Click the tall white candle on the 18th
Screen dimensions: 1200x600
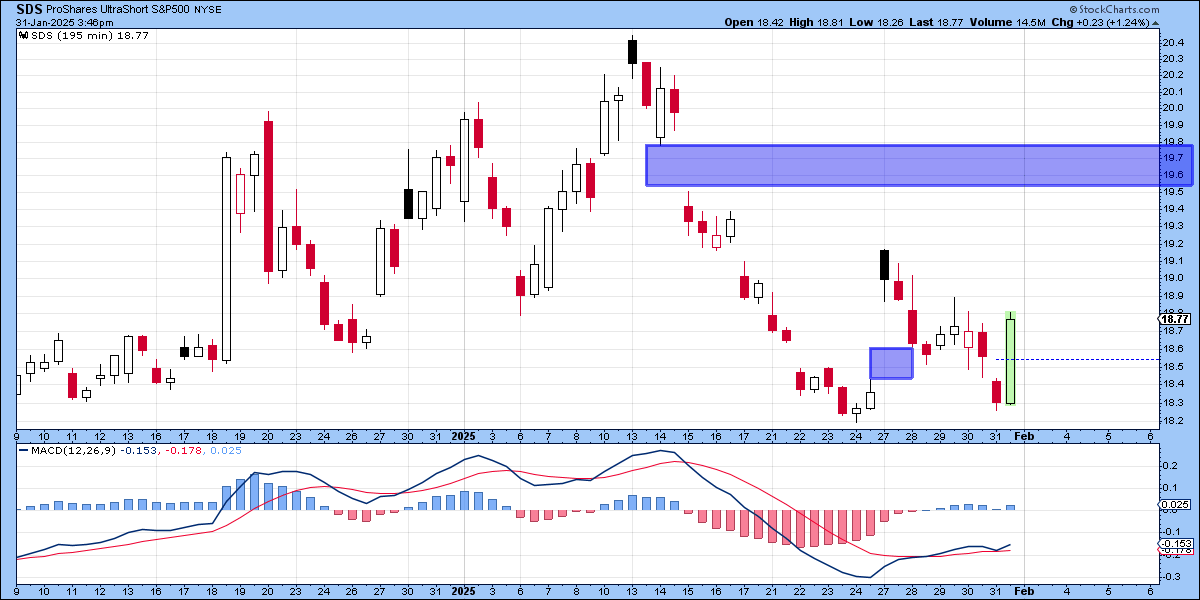click(226, 258)
